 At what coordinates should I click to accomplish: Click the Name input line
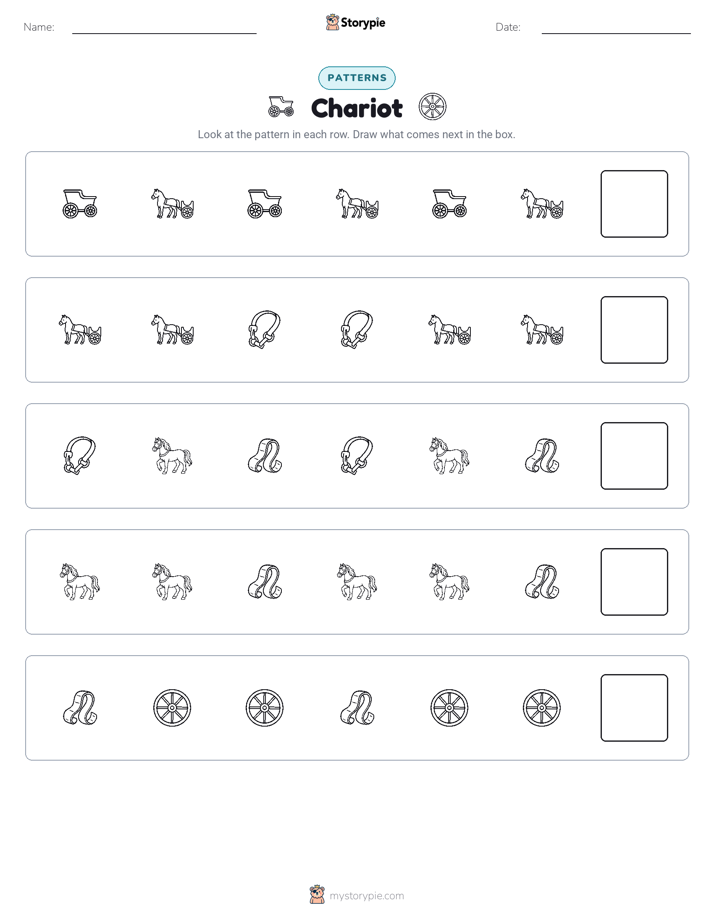coord(164,27)
